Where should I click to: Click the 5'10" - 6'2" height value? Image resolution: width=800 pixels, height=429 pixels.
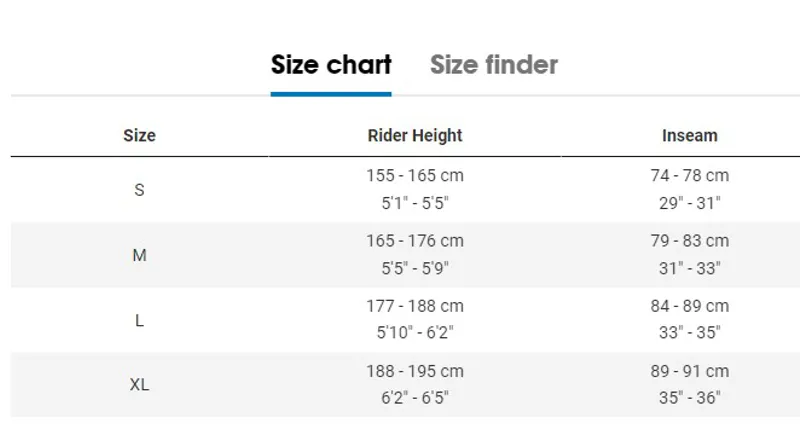coord(415,333)
